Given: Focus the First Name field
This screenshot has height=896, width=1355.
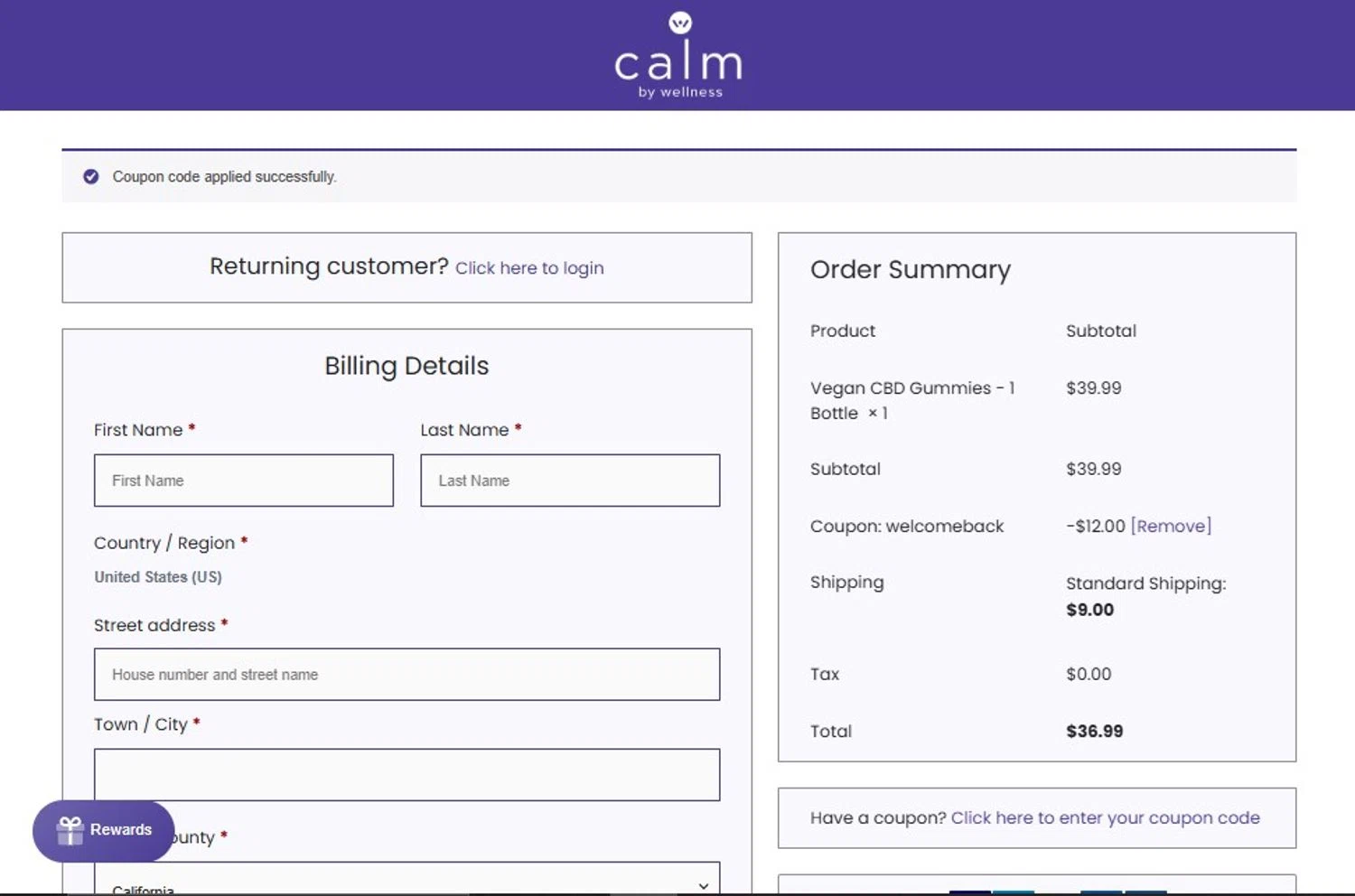Looking at the screenshot, I should coord(244,481).
